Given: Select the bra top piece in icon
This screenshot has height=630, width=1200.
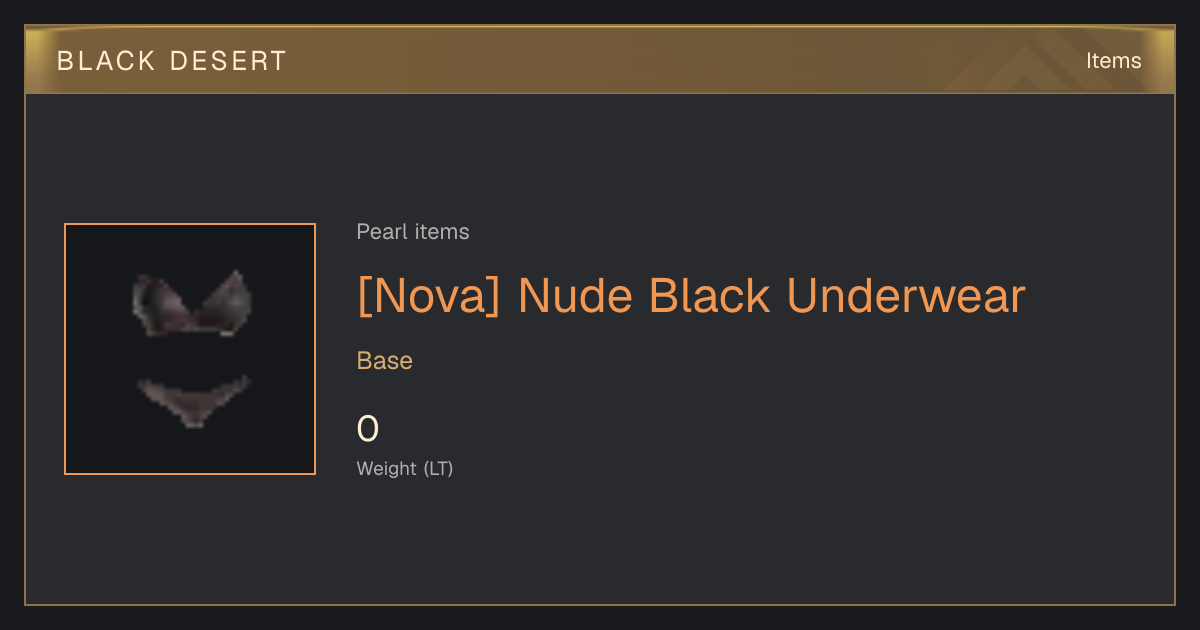Looking at the screenshot, I should 191,302.
